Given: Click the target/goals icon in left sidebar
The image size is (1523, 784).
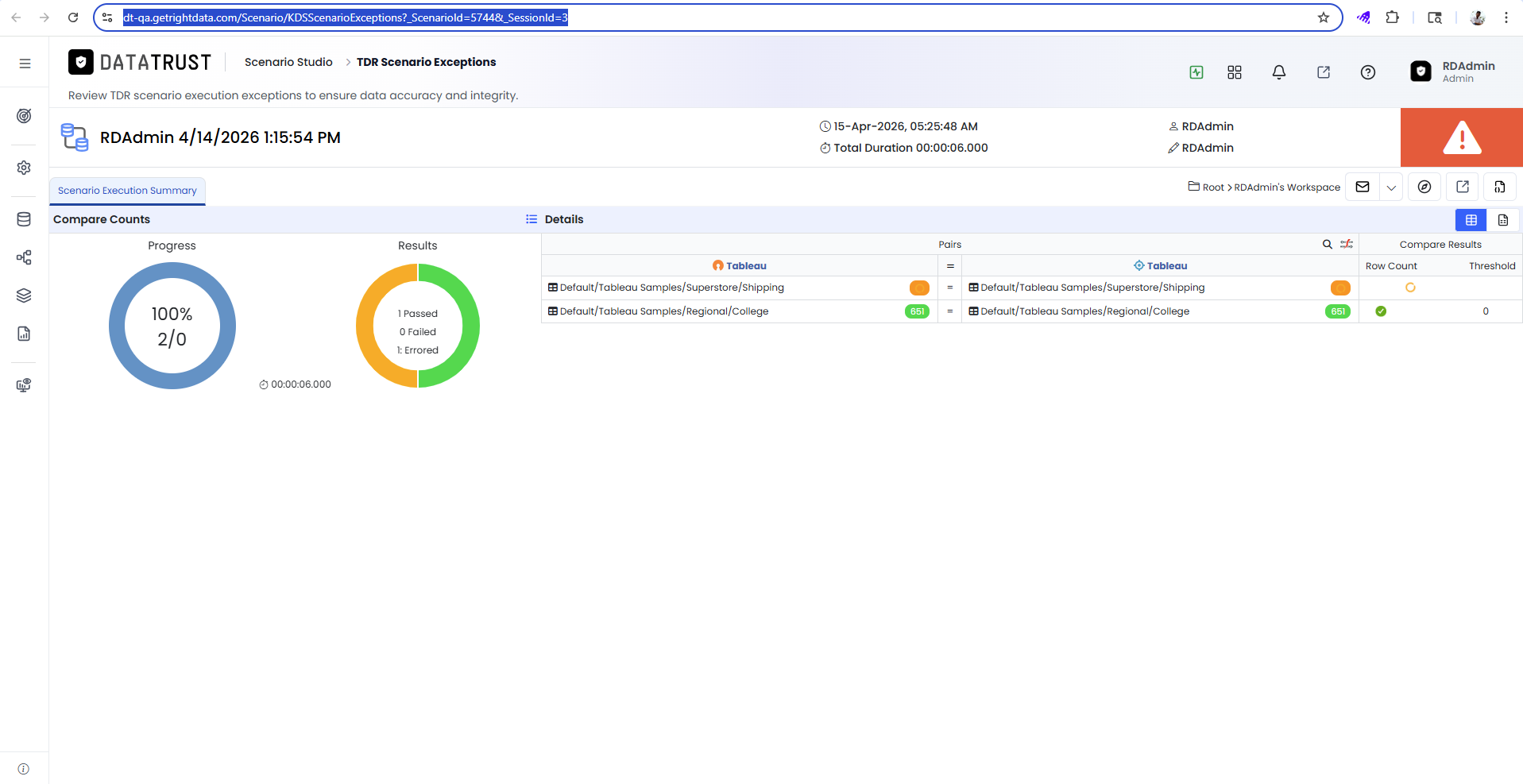Looking at the screenshot, I should point(25,116).
